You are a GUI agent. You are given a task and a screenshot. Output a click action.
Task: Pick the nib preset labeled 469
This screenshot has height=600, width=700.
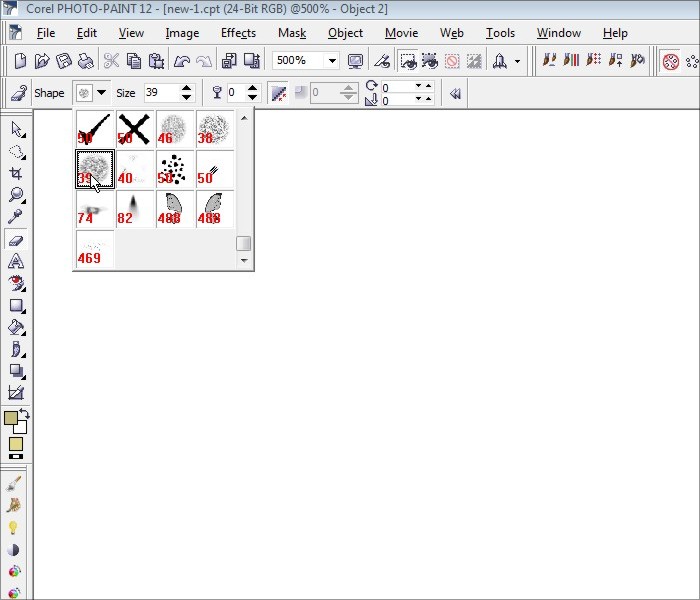click(95, 249)
